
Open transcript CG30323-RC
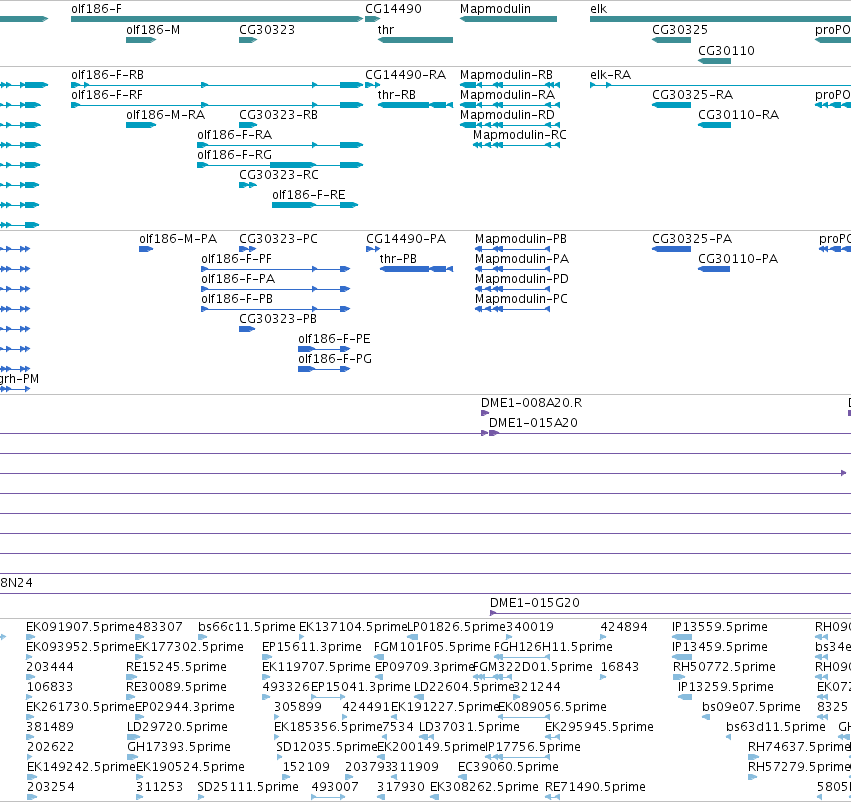[x=248, y=186]
